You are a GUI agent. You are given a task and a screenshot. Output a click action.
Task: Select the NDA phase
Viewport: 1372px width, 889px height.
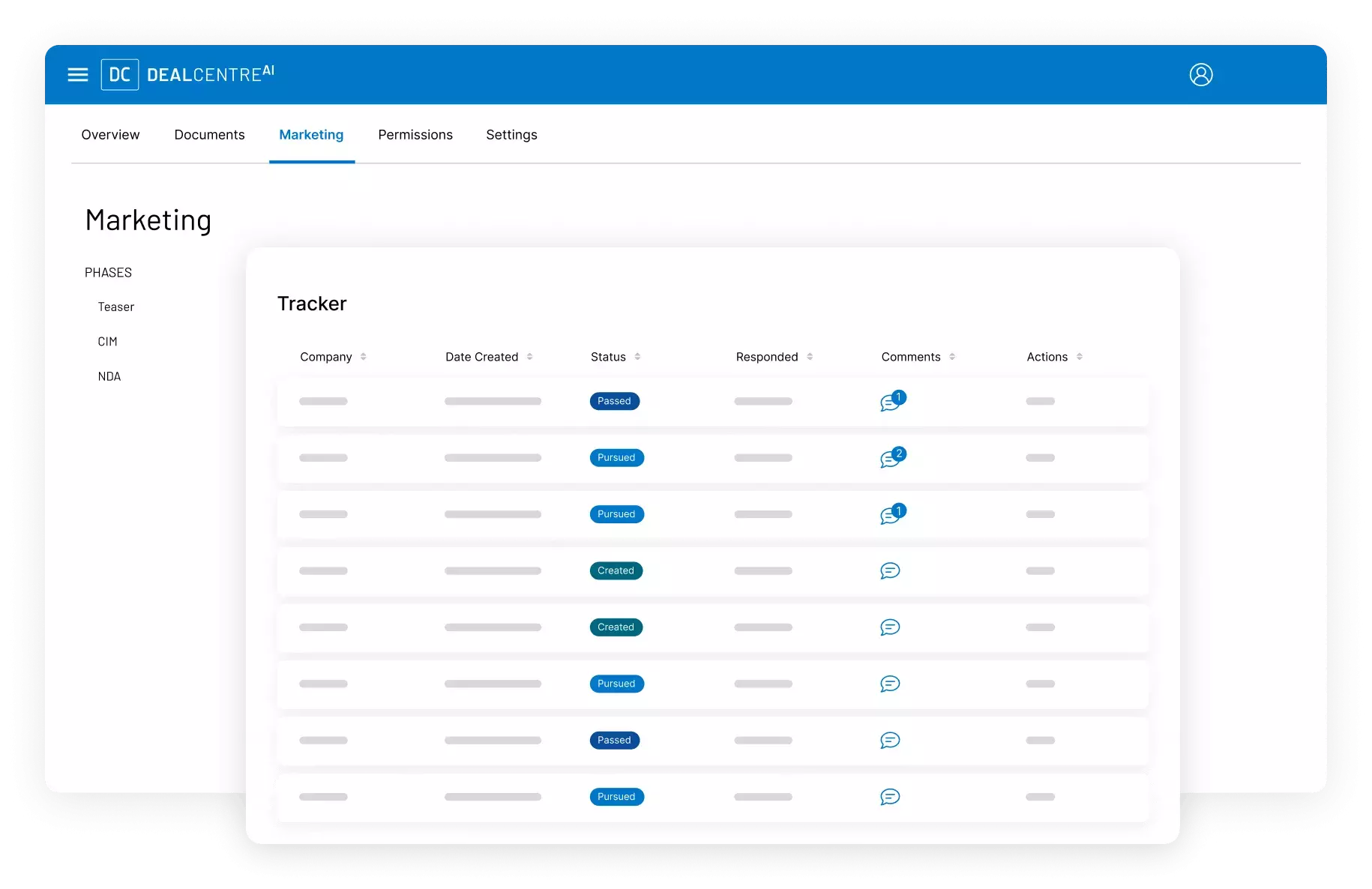(109, 377)
